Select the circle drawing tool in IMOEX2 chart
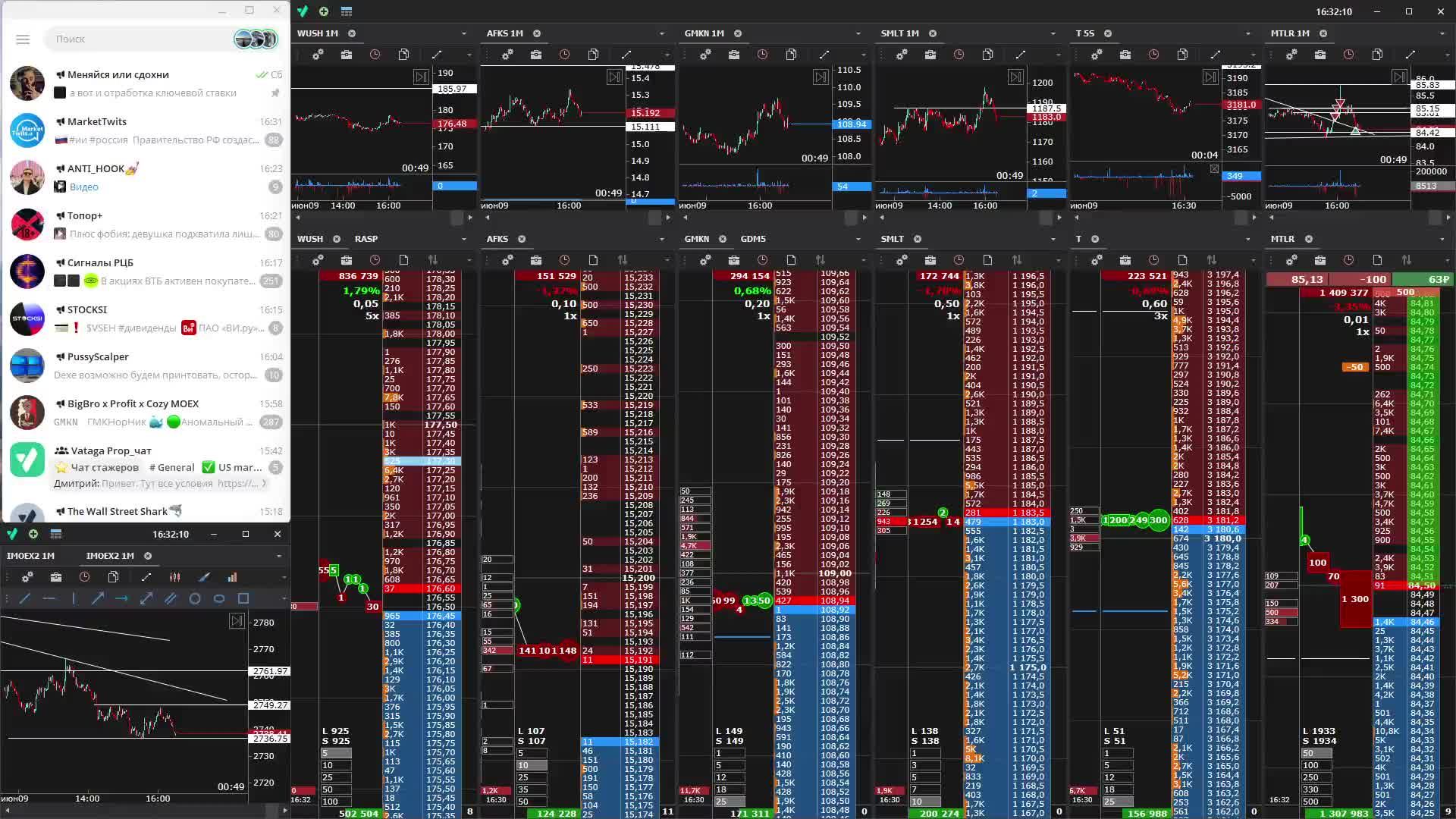 195,598
